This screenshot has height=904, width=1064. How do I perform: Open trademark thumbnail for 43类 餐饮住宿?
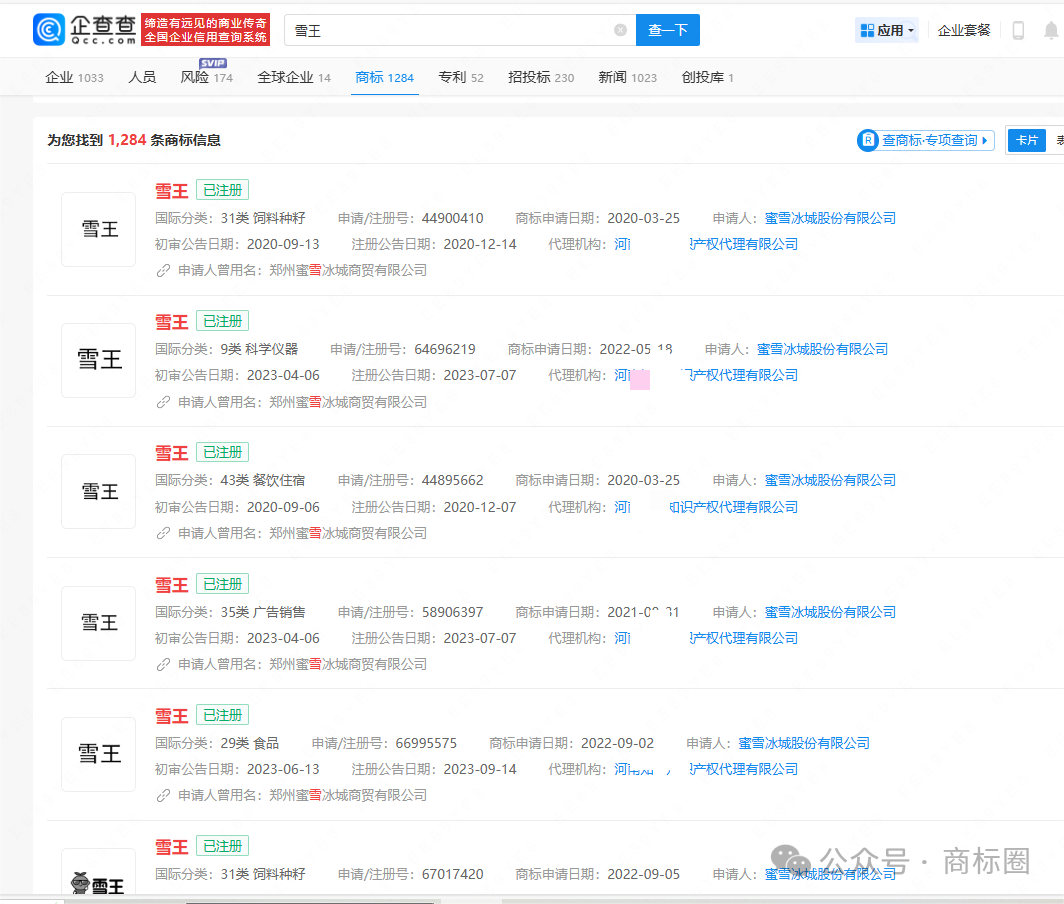click(98, 491)
